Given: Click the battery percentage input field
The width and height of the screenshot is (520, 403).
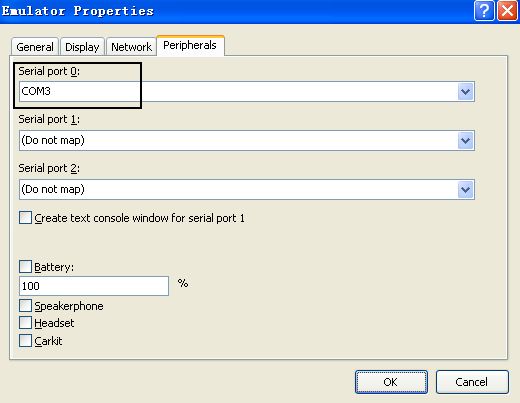Looking at the screenshot, I should (94, 286).
